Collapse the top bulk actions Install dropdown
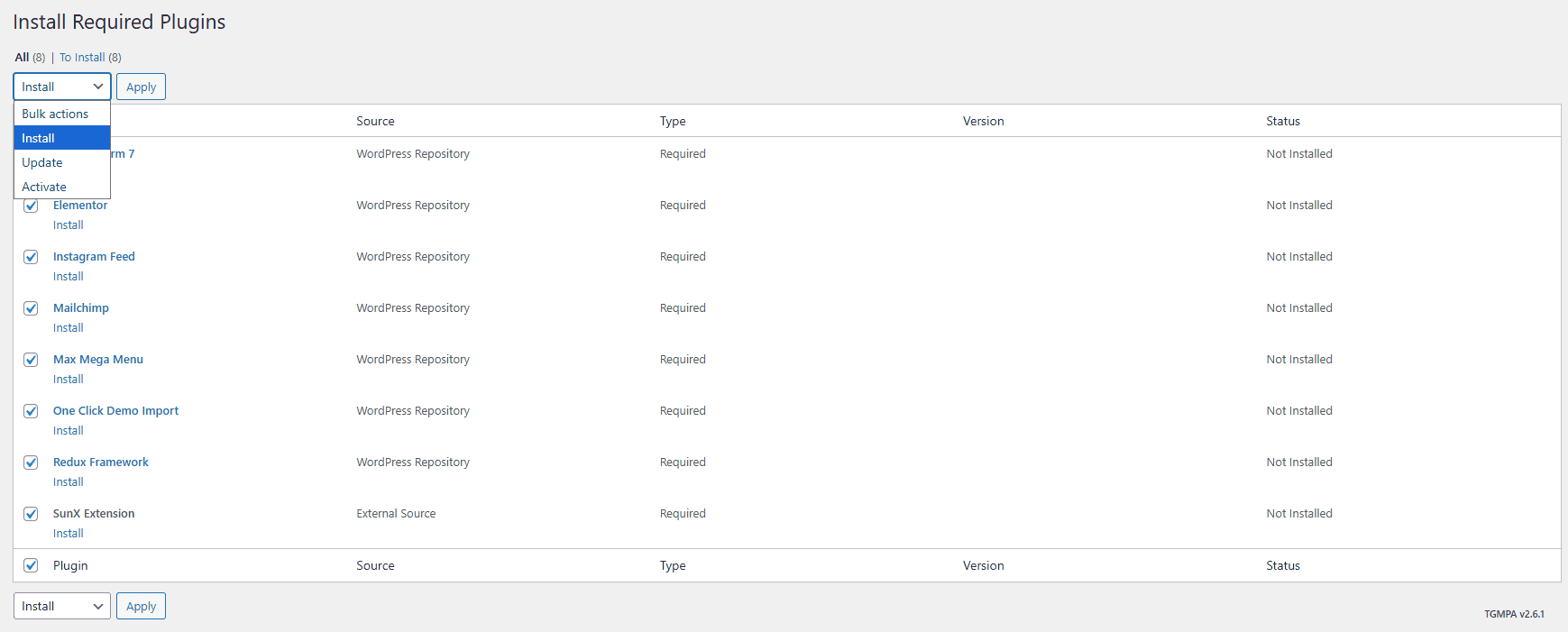This screenshot has width=1568, height=632. (x=62, y=87)
